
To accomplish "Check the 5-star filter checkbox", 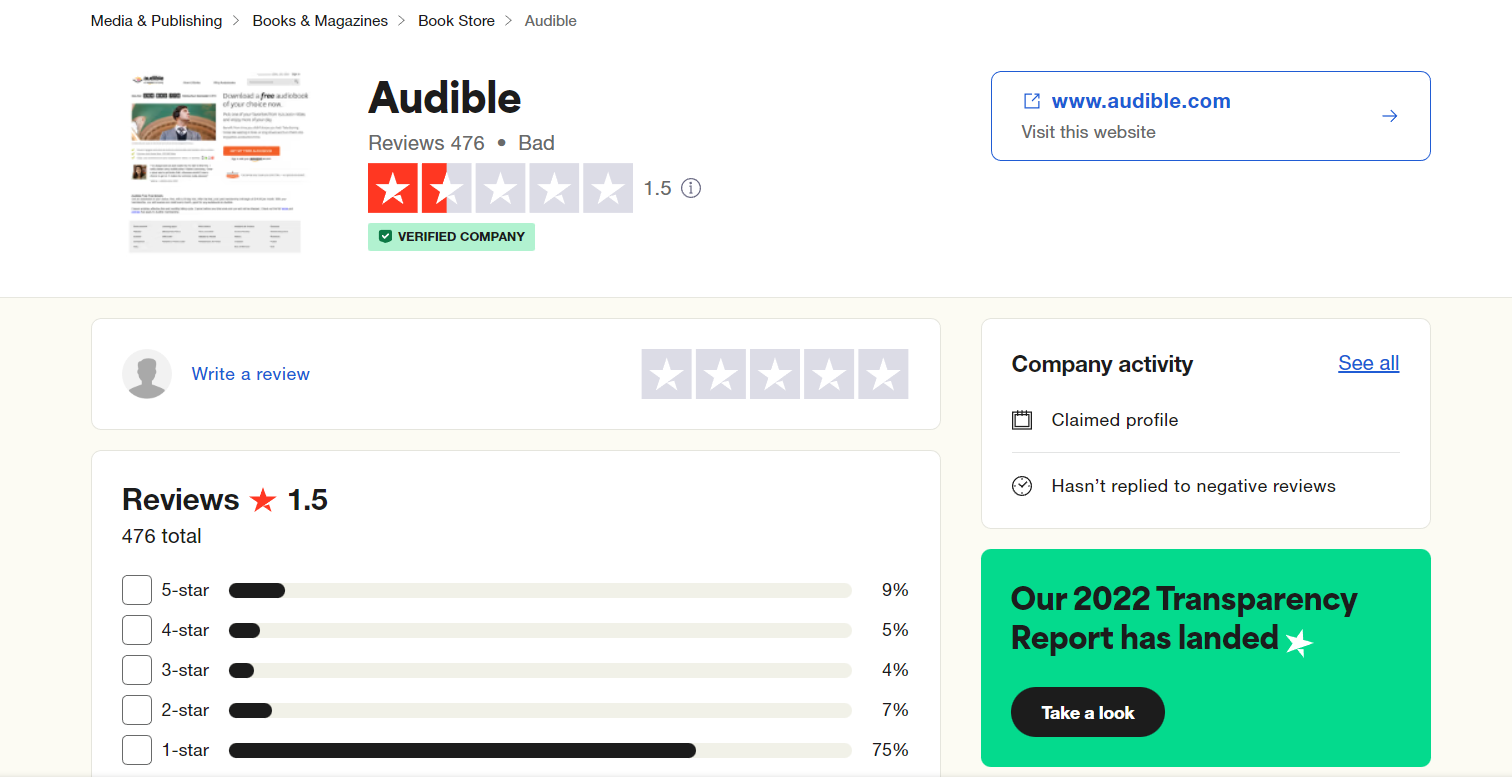I will pos(137,590).
